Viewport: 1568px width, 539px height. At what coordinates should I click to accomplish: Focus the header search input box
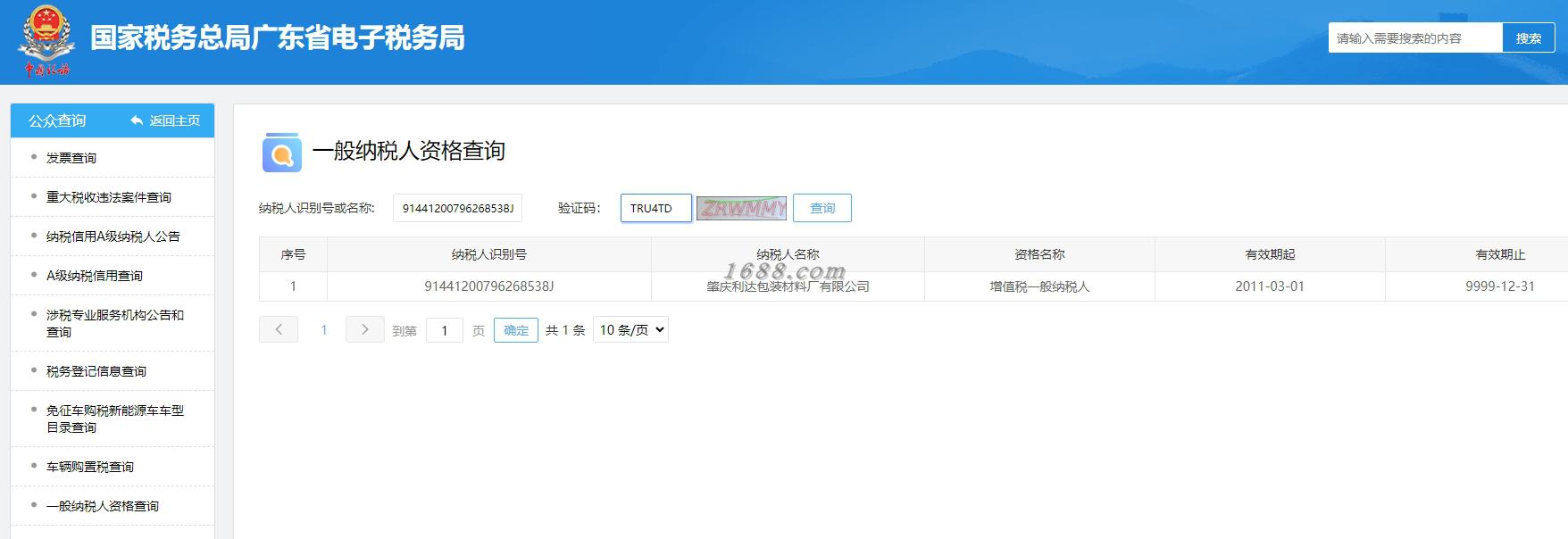point(1415,38)
